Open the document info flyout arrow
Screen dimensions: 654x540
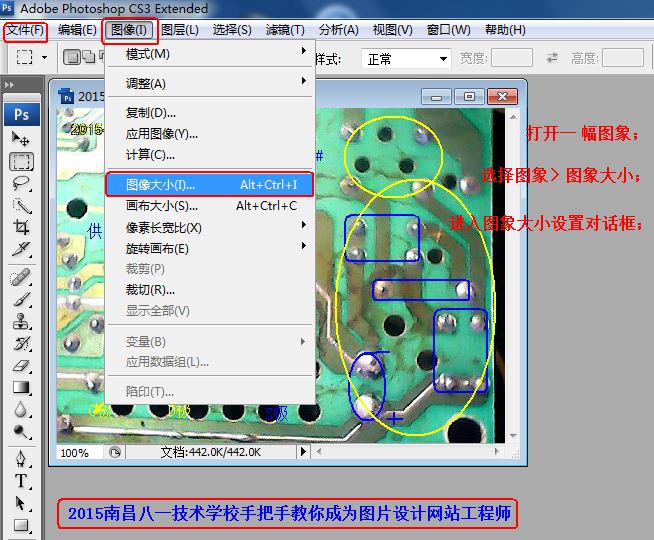pyautogui.click(x=303, y=451)
